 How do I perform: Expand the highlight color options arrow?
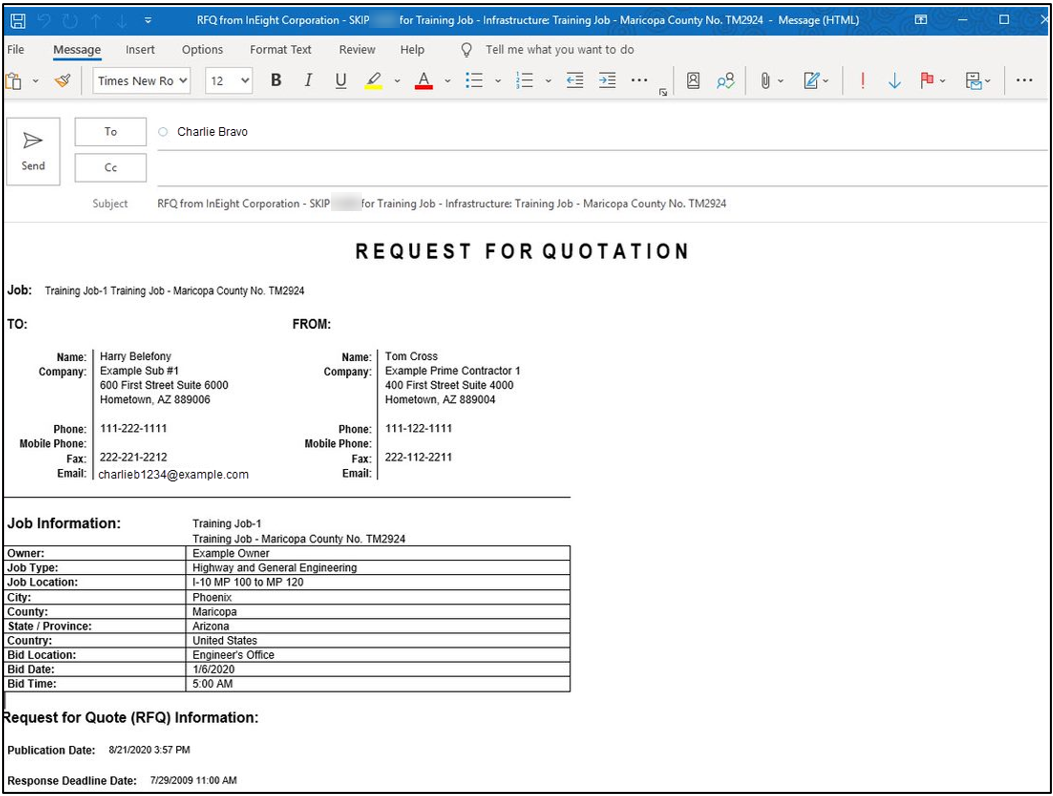(397, 81)
